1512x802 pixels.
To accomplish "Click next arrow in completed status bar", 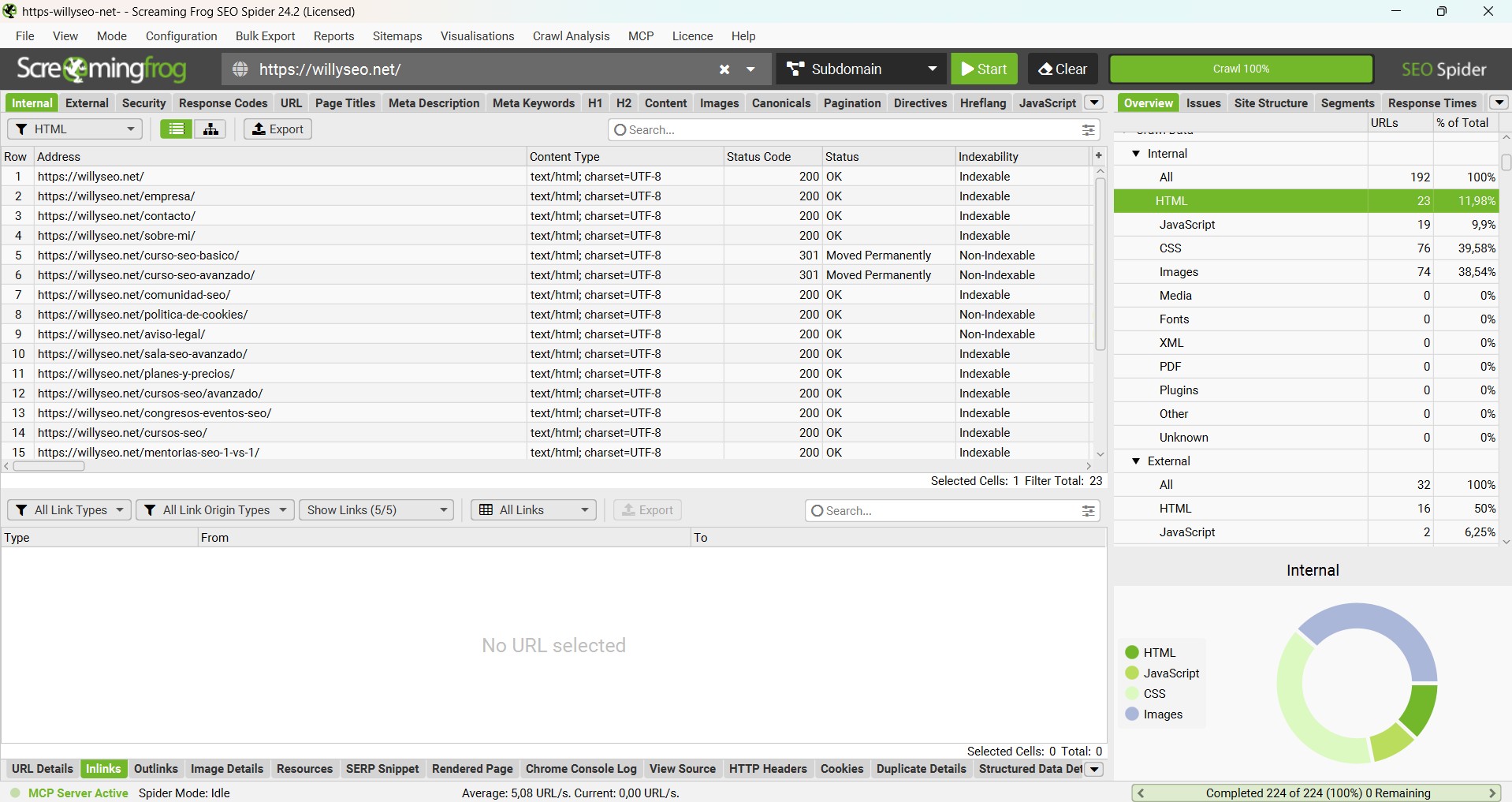I will (1492, 793).
